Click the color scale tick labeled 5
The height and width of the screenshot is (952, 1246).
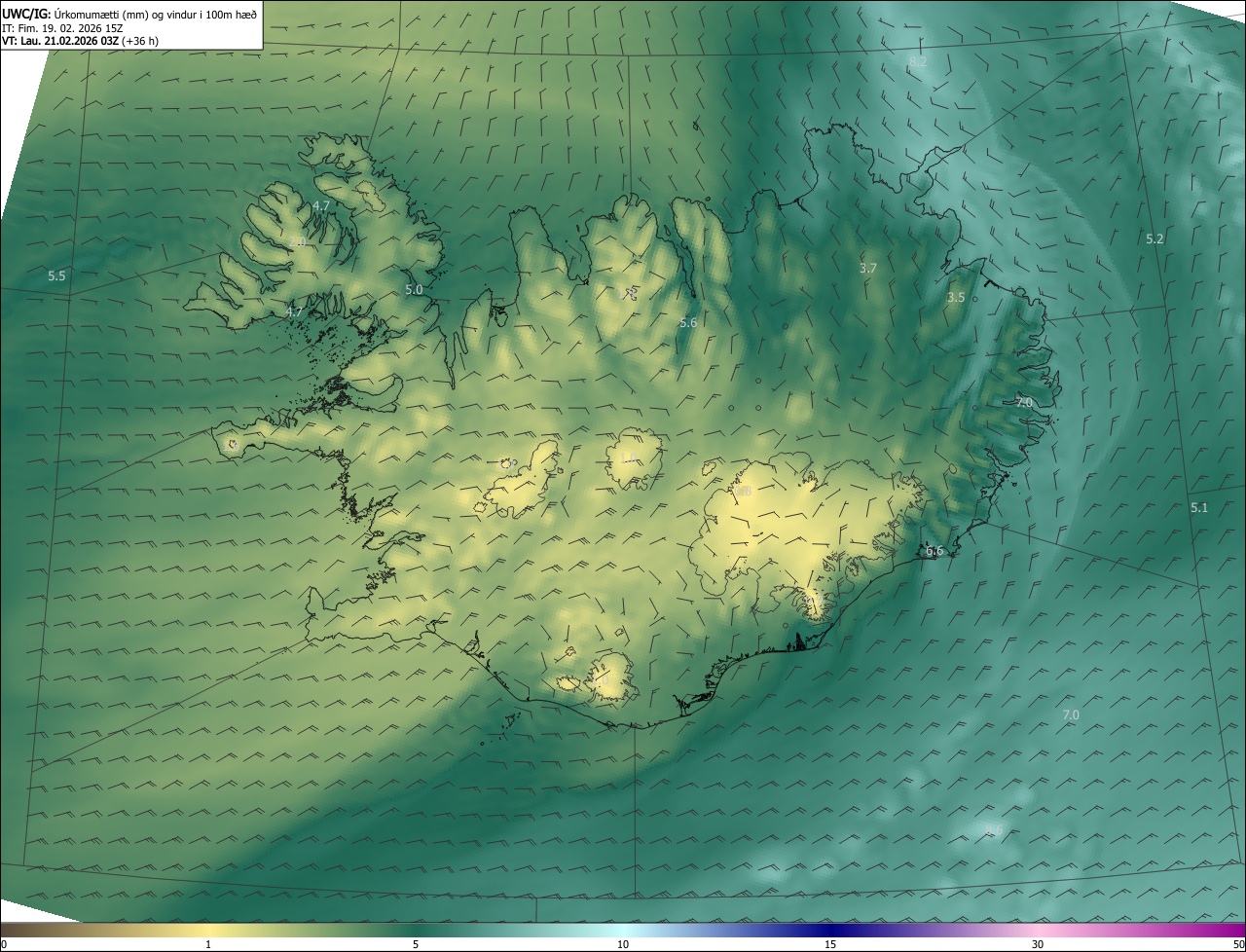[x=416, y=944]
